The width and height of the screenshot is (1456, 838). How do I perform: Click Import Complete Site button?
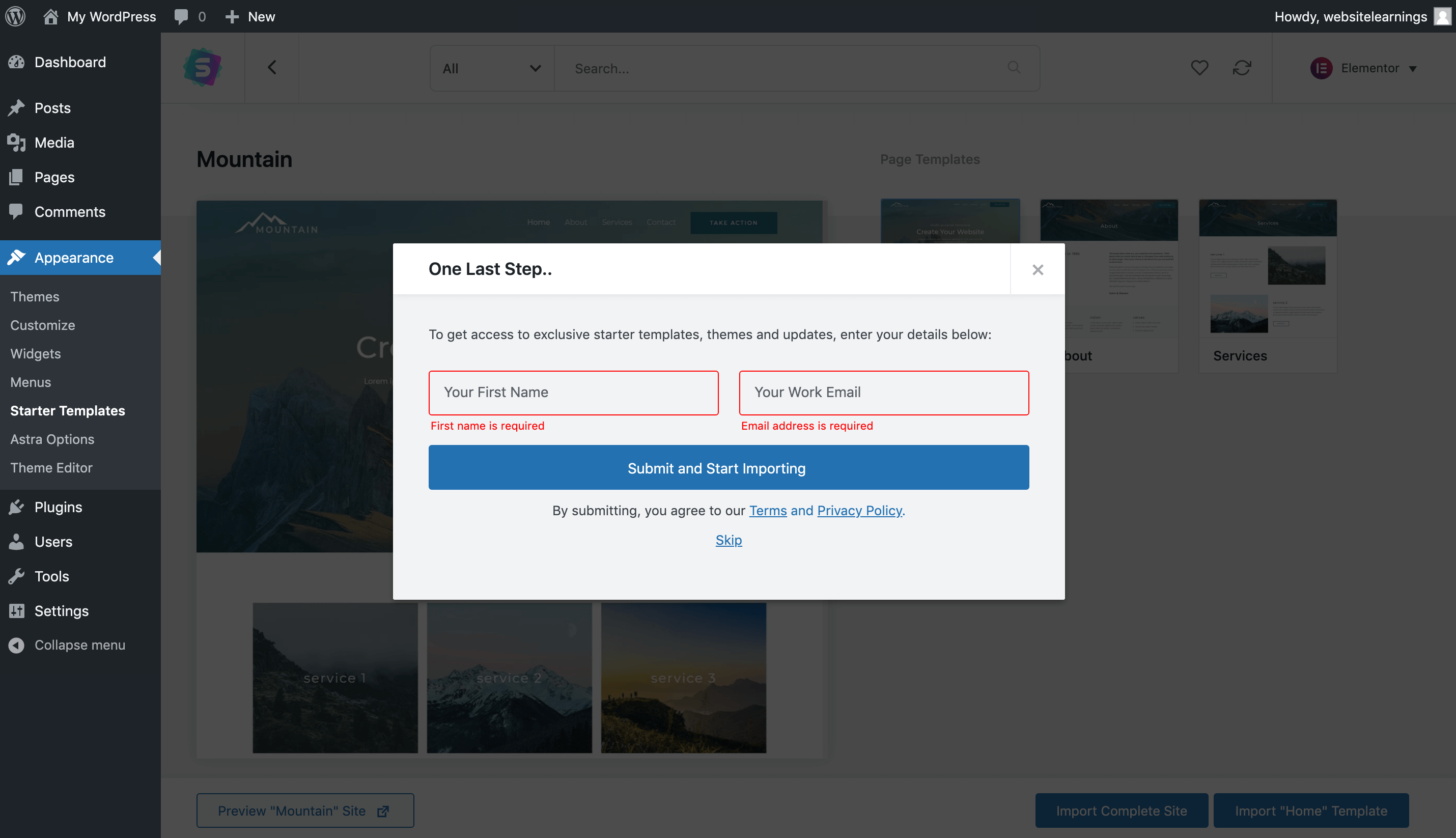point(1122,811)
